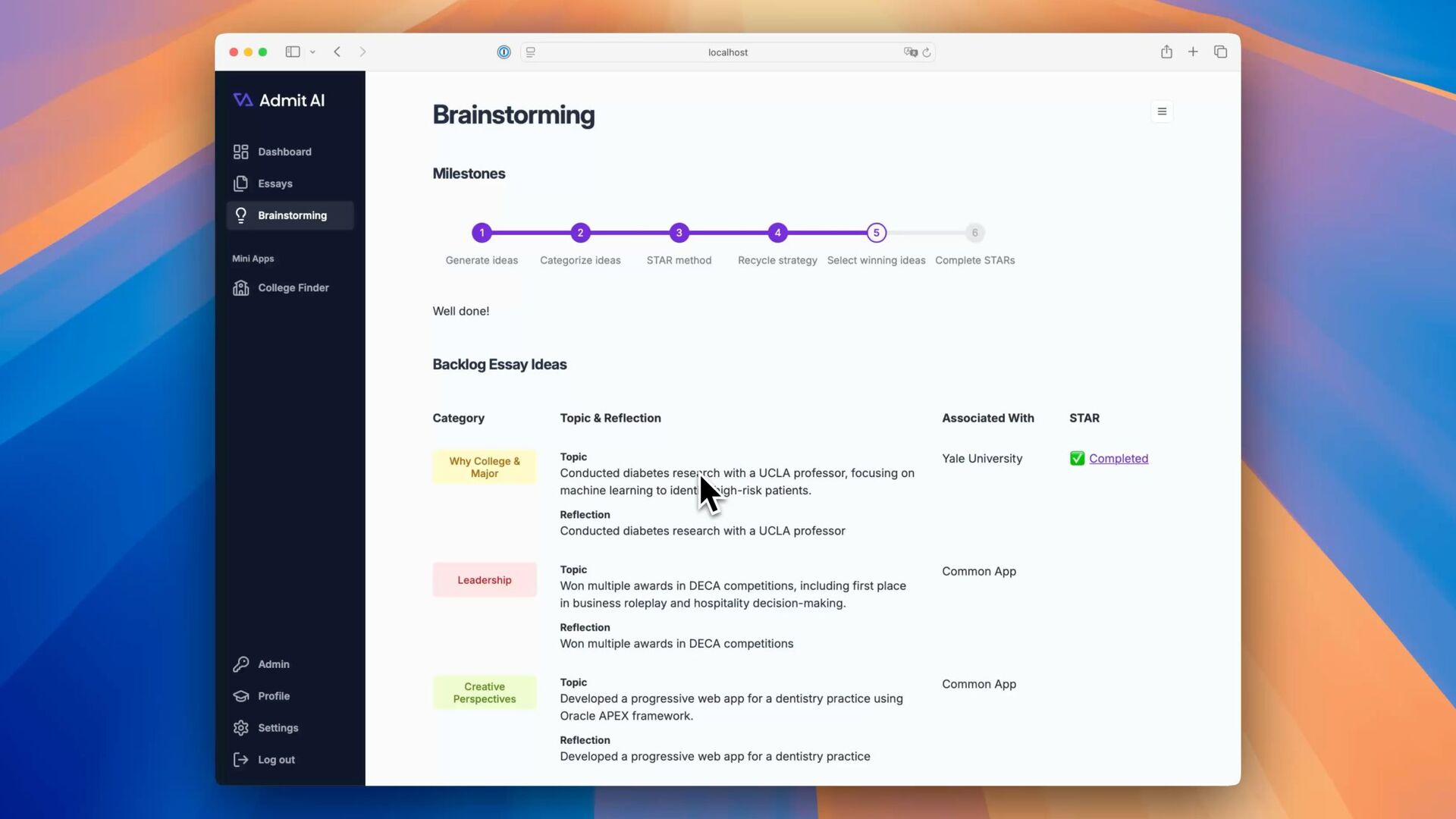This screenshot has width=1456, height=819.
Task: Click the Leadership category tag
Action: 485,580
